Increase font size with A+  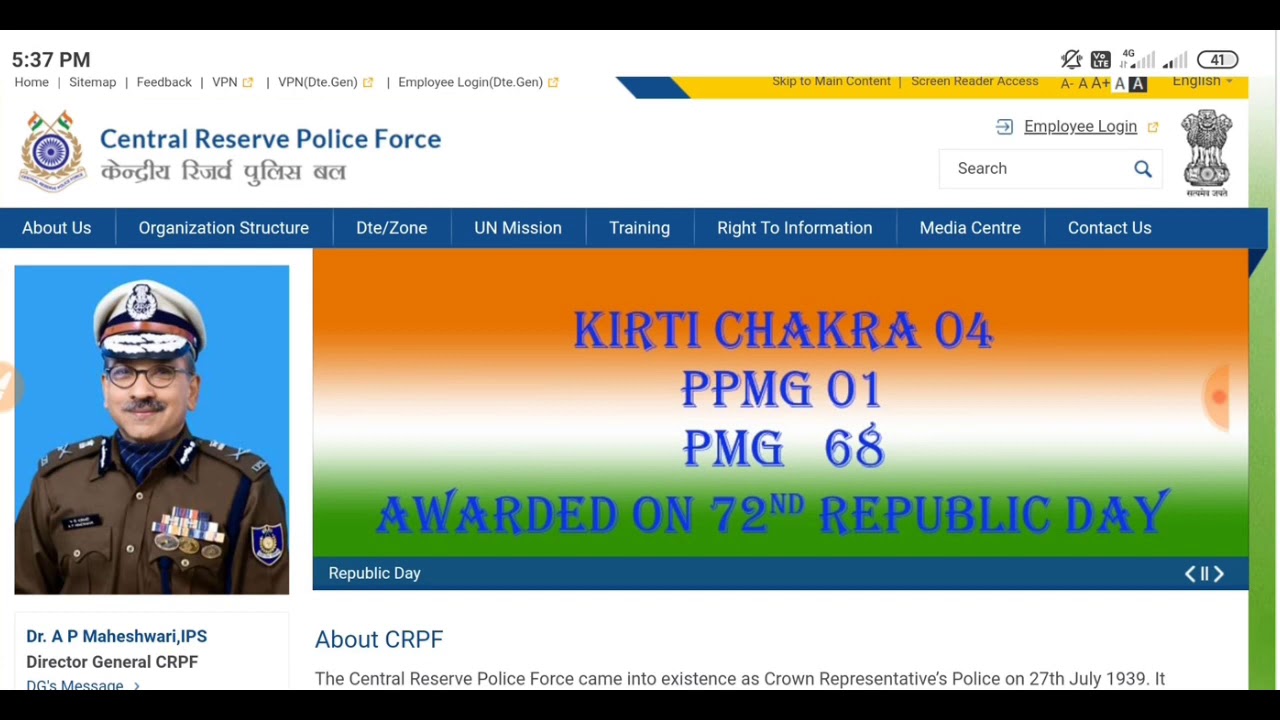(1101, 84)
